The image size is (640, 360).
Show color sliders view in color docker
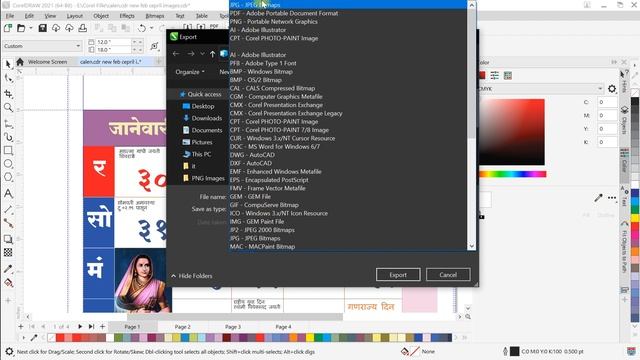(494, 76)
